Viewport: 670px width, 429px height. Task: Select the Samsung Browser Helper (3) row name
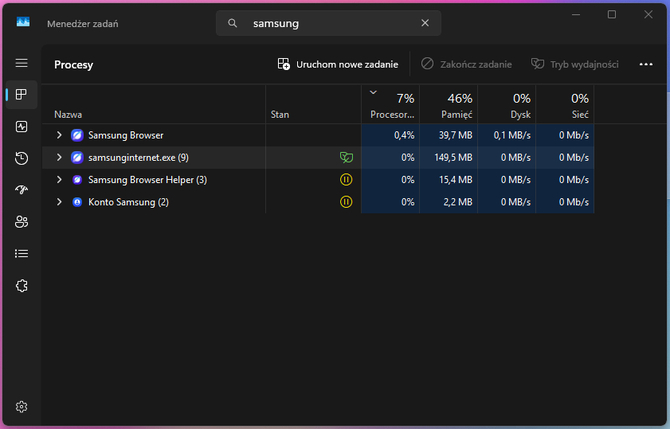(147, 180)
